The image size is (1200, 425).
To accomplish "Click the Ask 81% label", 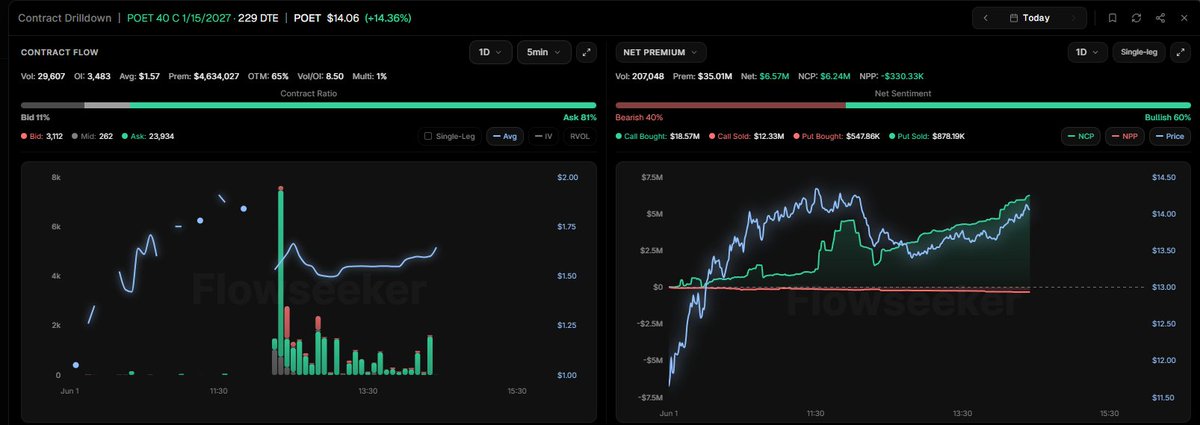I will pos(580,117).
